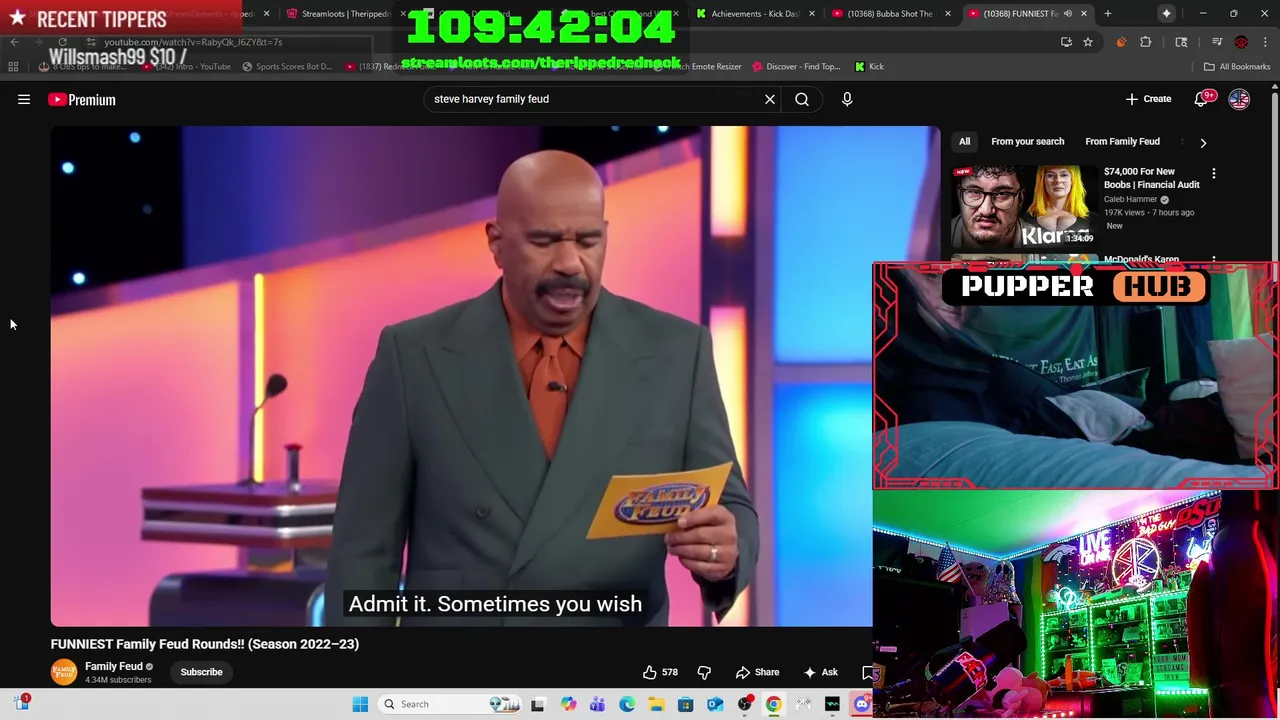
Task: Start voice search with microphone
Action: point(847,99)
